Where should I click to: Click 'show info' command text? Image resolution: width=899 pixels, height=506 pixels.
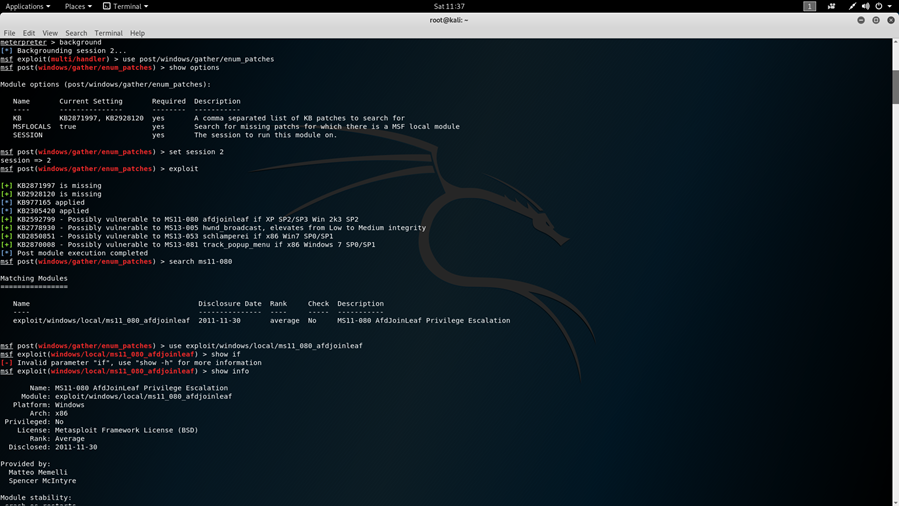pyautogui.click(x=230, y=371)
